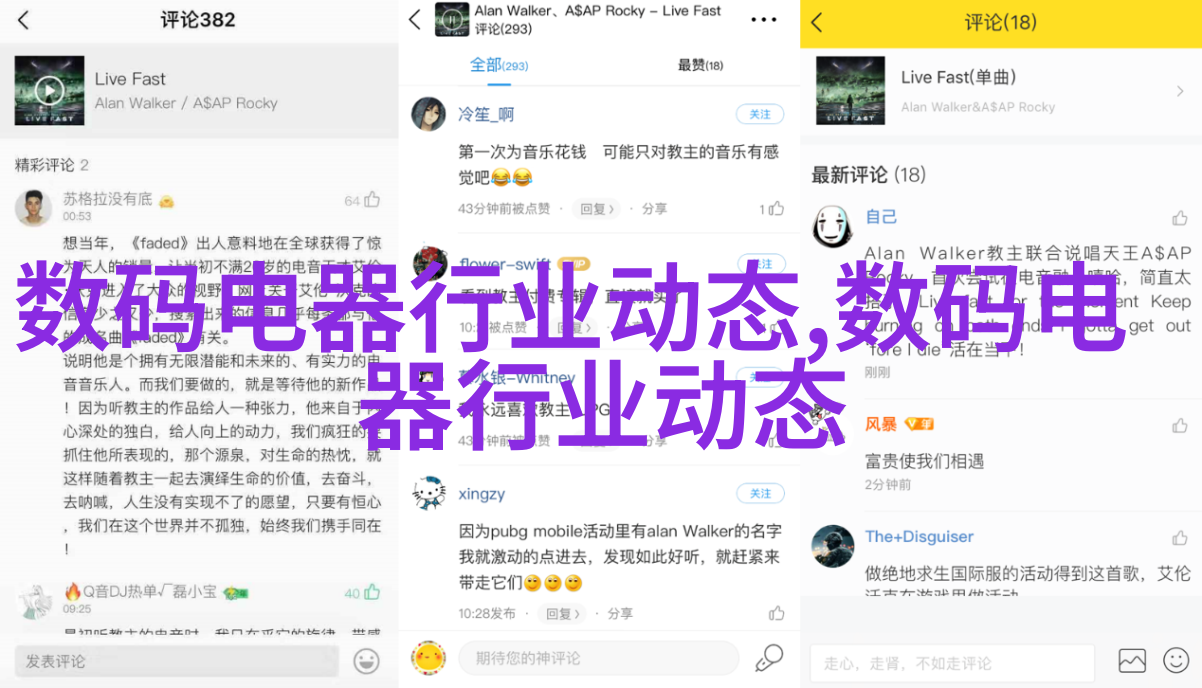Focus the 期待您的神评论 input field

click(x=598, y=658)
